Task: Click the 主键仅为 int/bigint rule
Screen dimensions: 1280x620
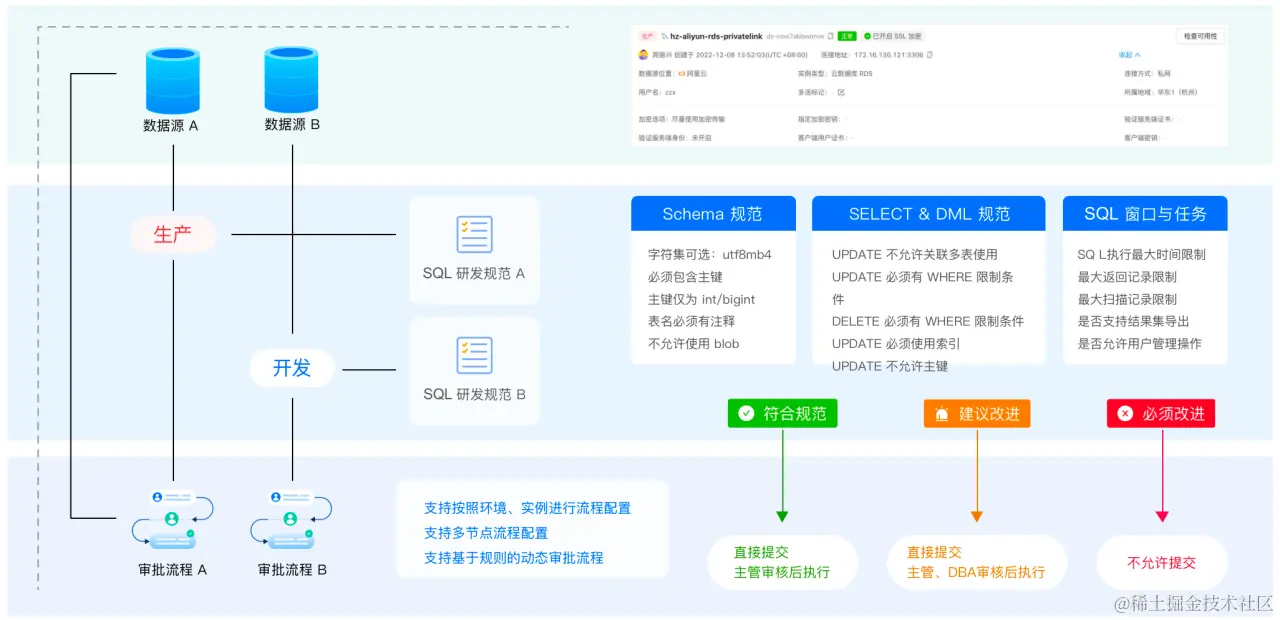Action: (x=701, y=299)
